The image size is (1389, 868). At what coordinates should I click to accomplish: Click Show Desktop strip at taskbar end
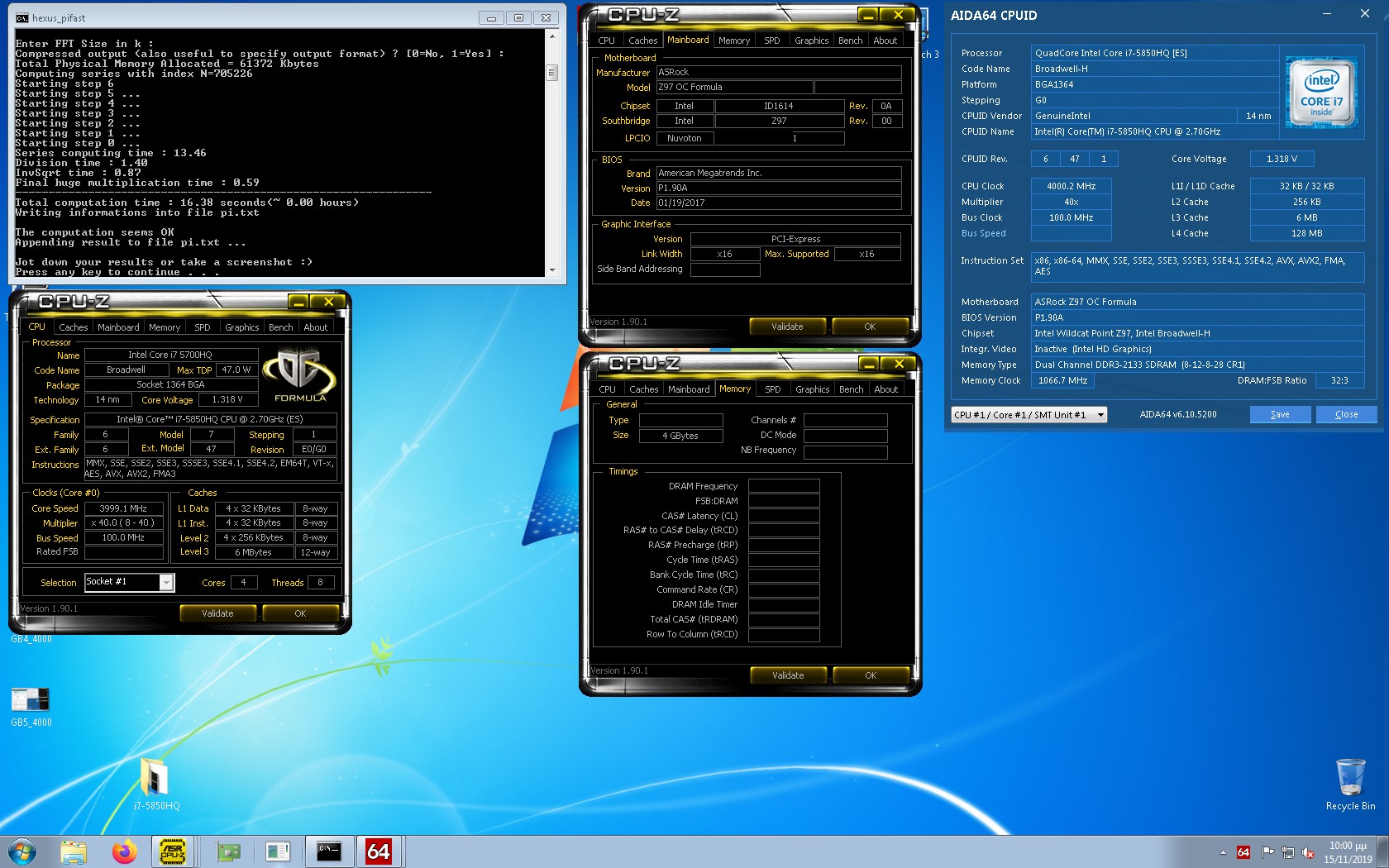[x=1383, y=851]
